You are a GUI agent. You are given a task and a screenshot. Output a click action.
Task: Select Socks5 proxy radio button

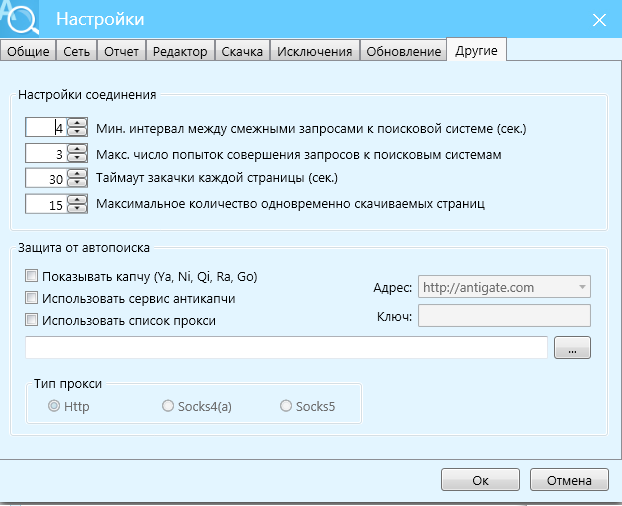[x=287, y=406]
